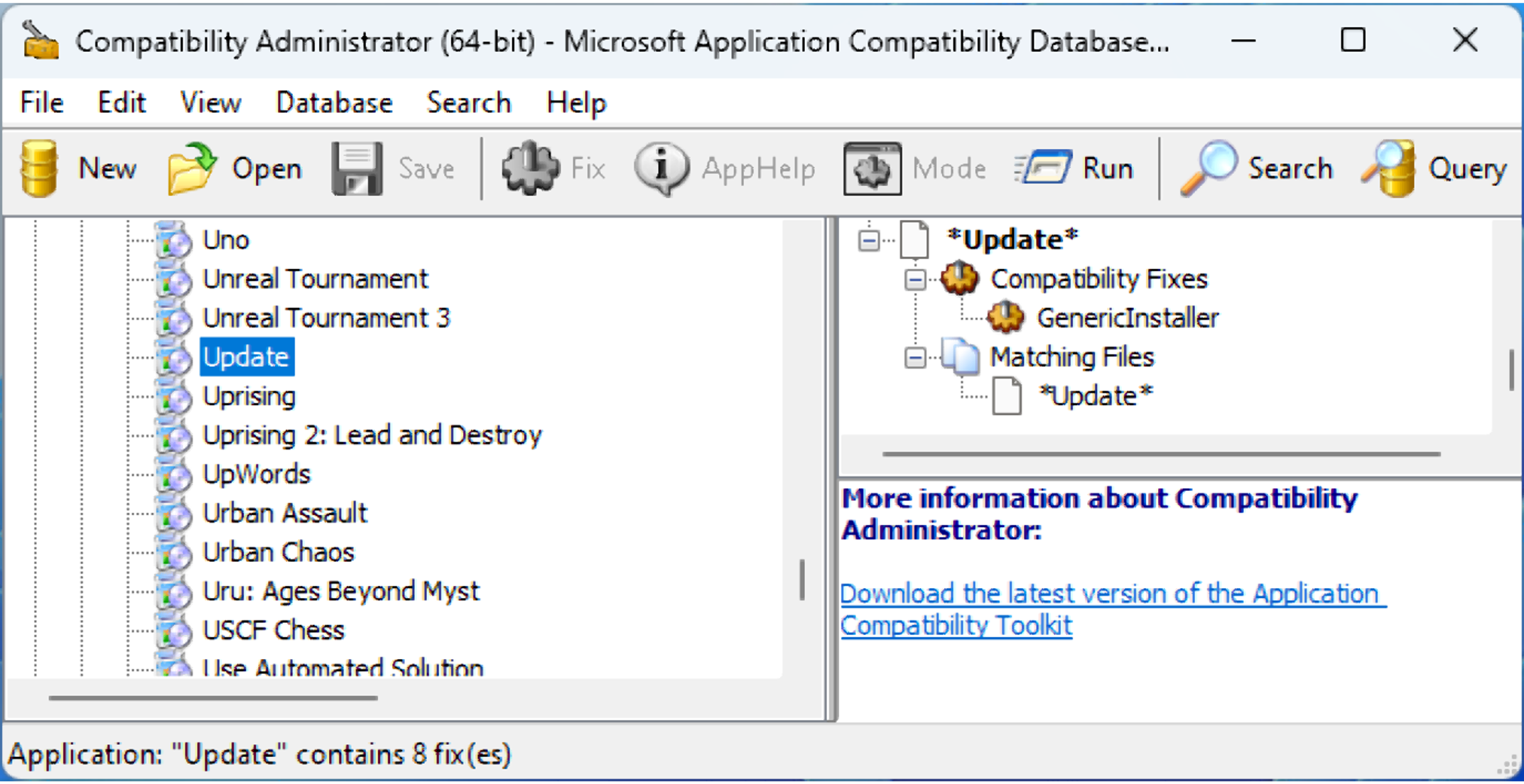This screenshot has width=1524, height=784.
Task: Click the Run toolbar label
Action: click(x=1108, y=168)
